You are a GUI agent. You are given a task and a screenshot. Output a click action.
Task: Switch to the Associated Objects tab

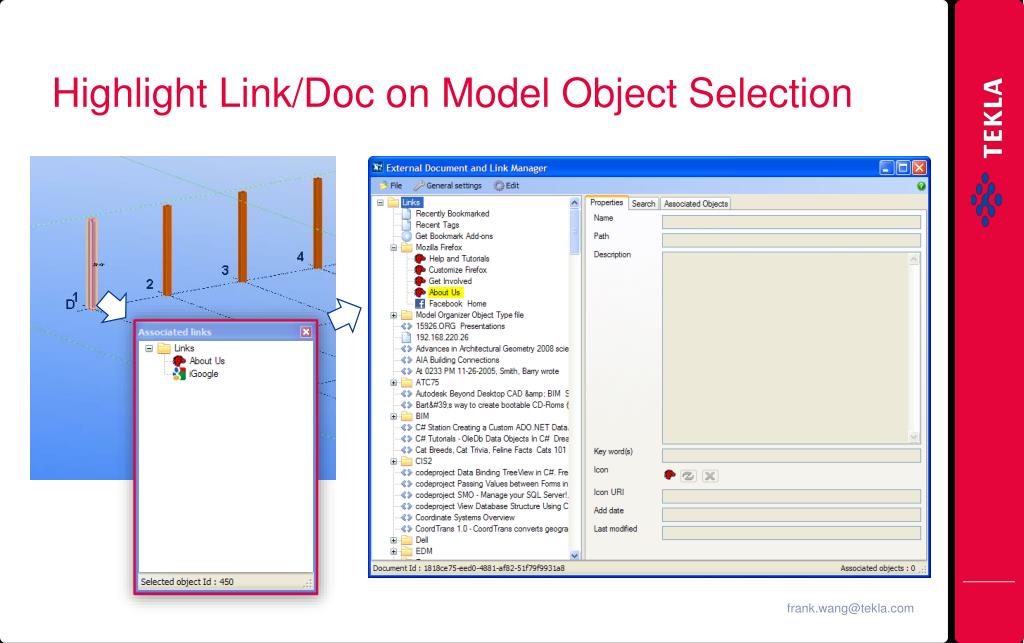[696, 204]
